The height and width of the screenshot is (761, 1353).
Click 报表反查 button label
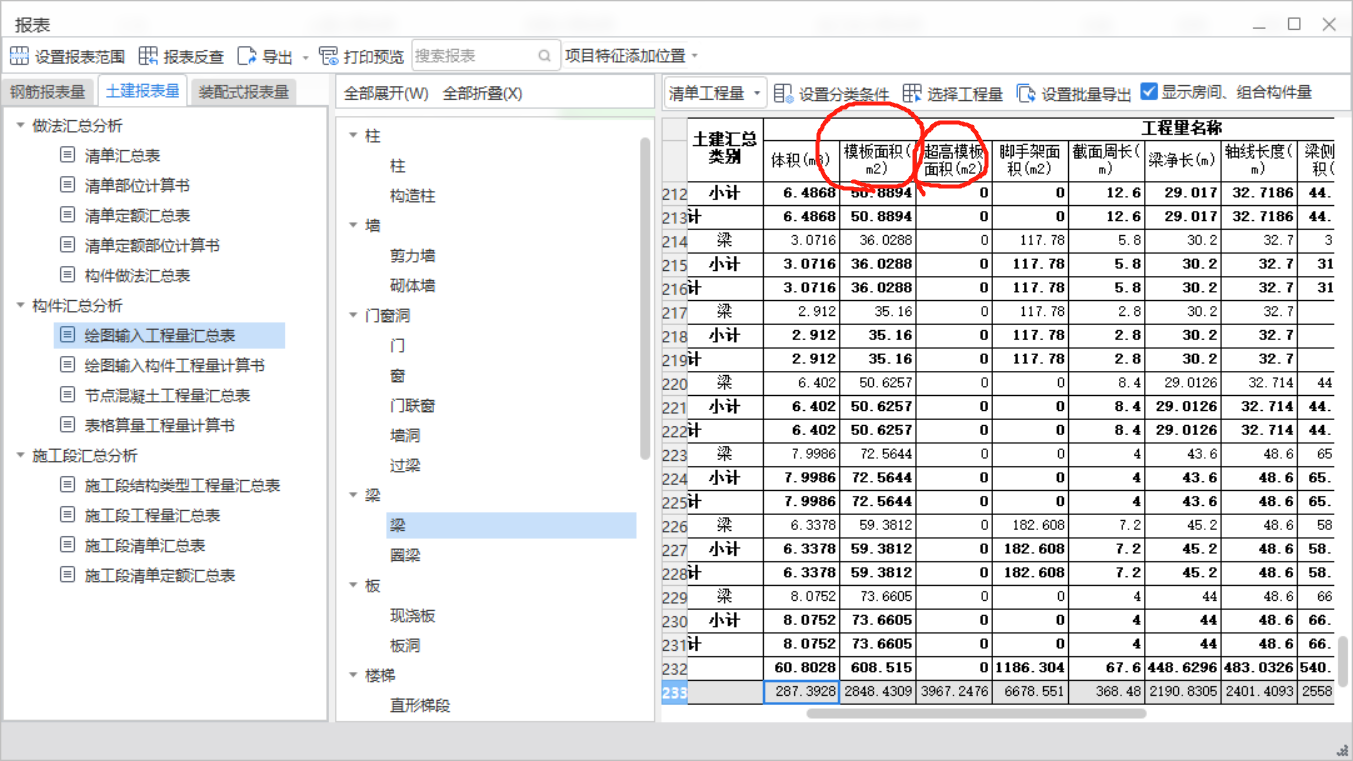(x=194, y=57)
